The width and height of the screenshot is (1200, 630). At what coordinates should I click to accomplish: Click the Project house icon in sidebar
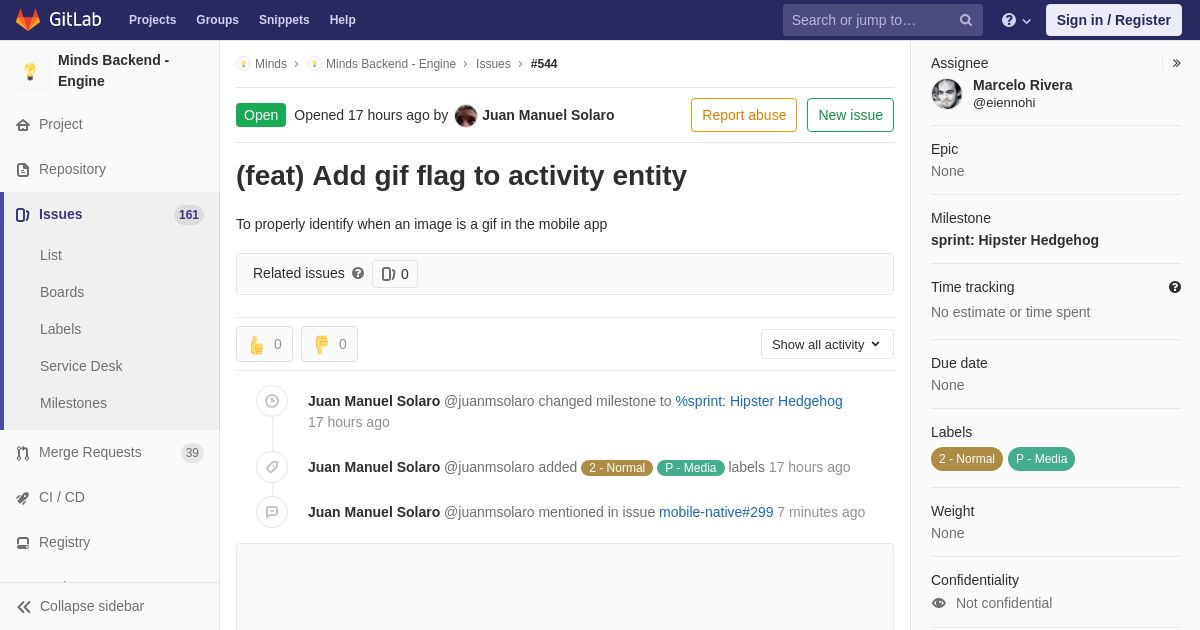pos(23,125)
